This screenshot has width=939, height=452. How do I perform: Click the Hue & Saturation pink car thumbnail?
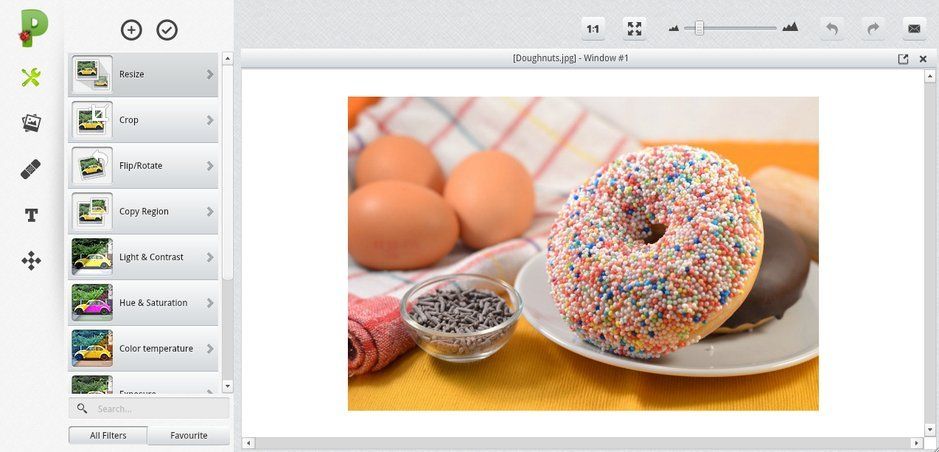(x=92, y=303)
